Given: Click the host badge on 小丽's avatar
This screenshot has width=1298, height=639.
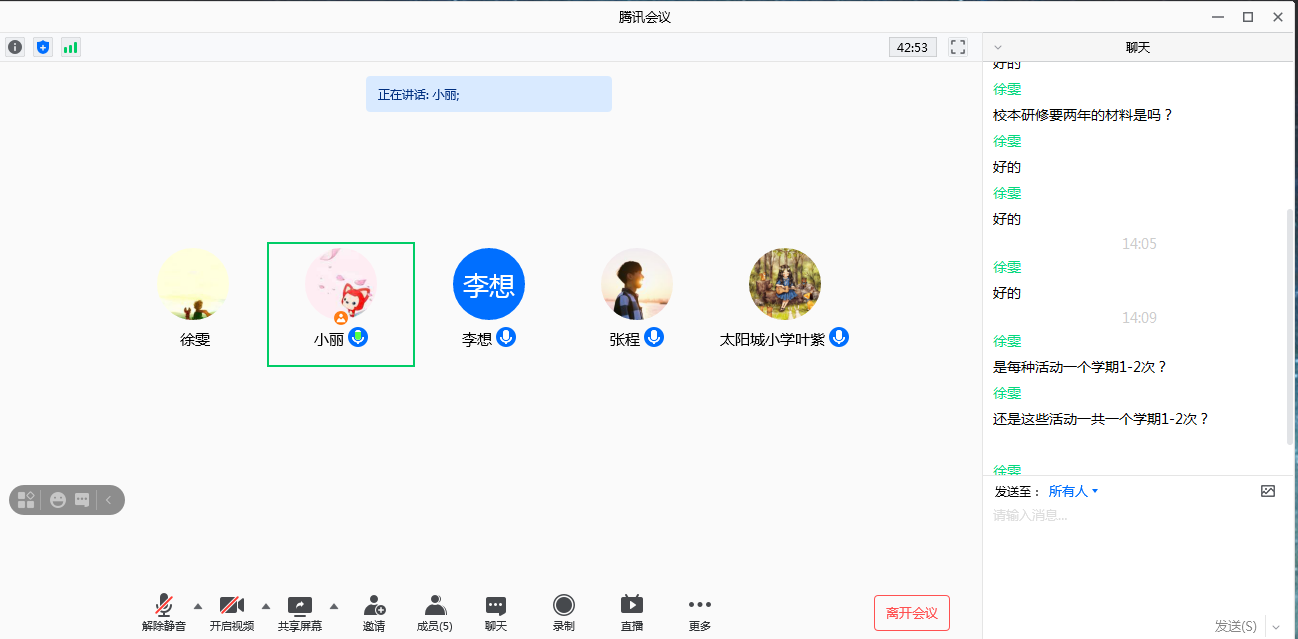Looking at the screenshot, I should pos(341,317).
